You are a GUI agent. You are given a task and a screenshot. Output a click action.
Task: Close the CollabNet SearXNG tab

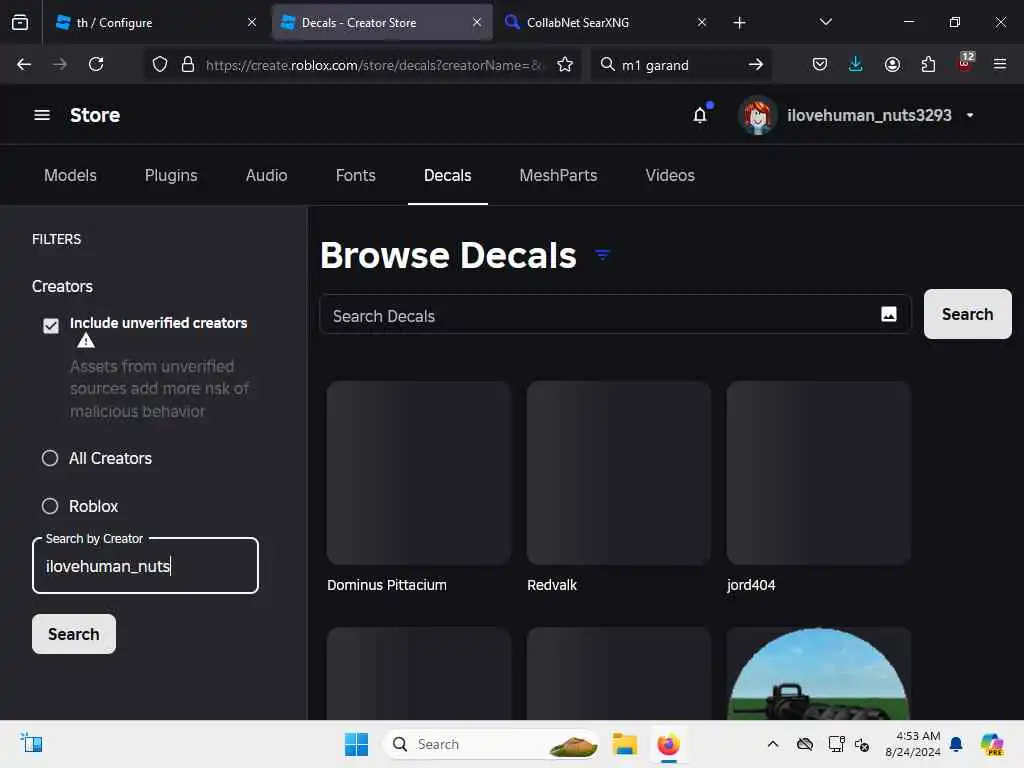pyautogui.click(x=702, y=22)
